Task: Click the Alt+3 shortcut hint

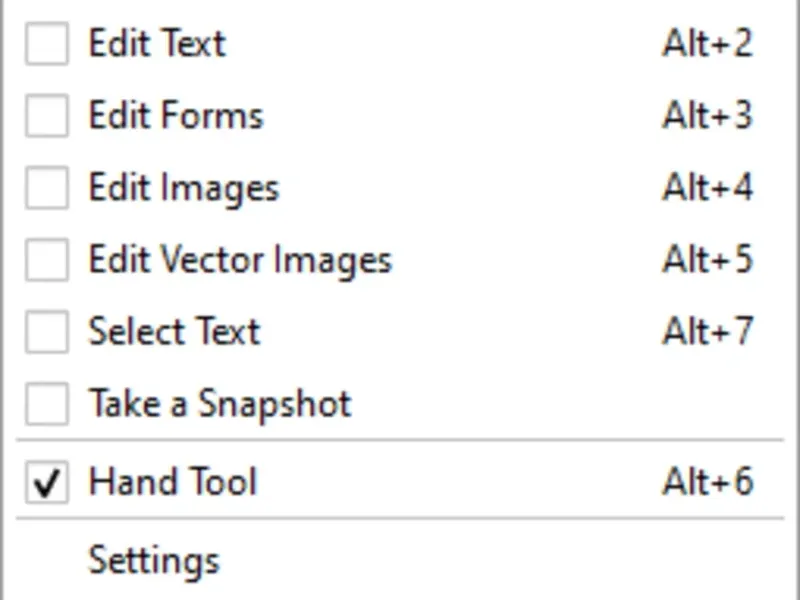Action: [x=707, y=116]
